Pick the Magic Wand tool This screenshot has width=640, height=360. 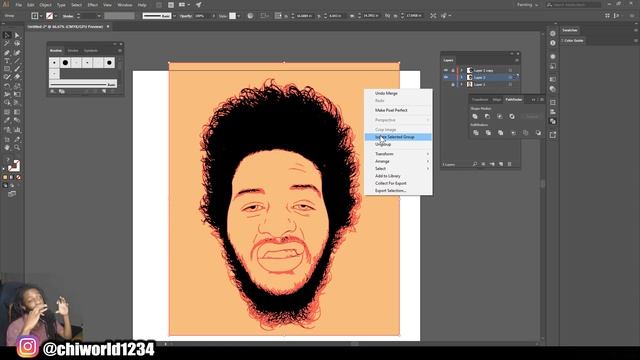click(7, 43)
